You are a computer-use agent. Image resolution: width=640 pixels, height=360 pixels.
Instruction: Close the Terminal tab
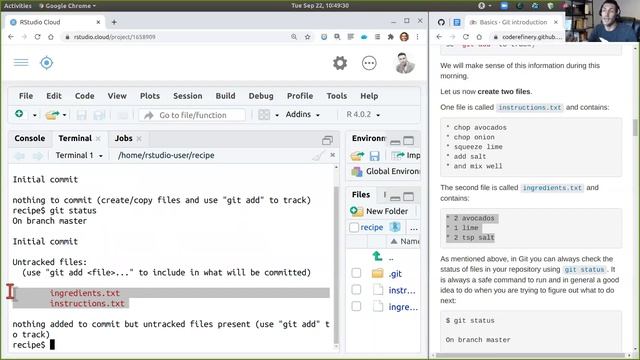pos(98,139)
